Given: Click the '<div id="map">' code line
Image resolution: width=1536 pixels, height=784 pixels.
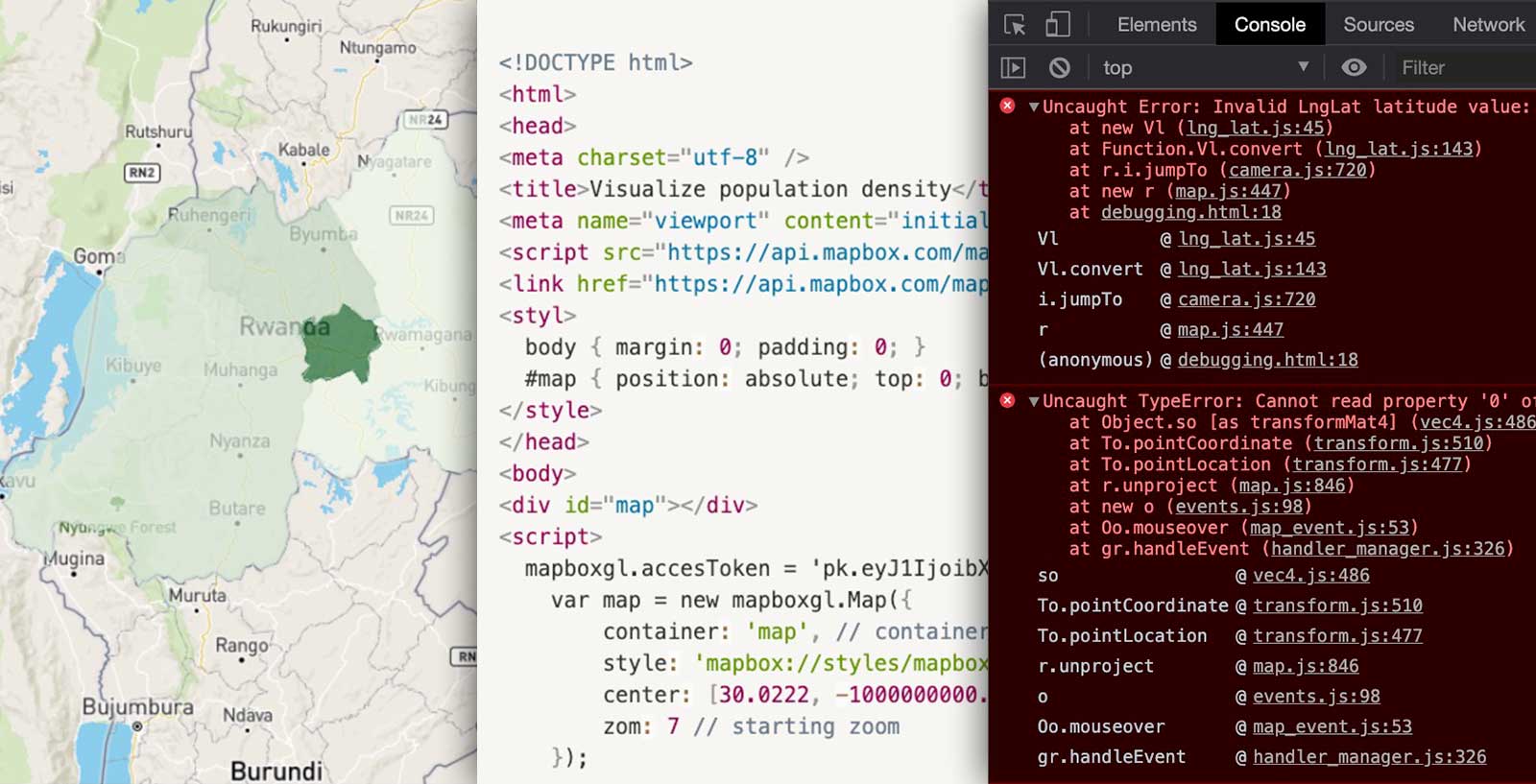Looking at the screenshot, I should tap(628, 505).
